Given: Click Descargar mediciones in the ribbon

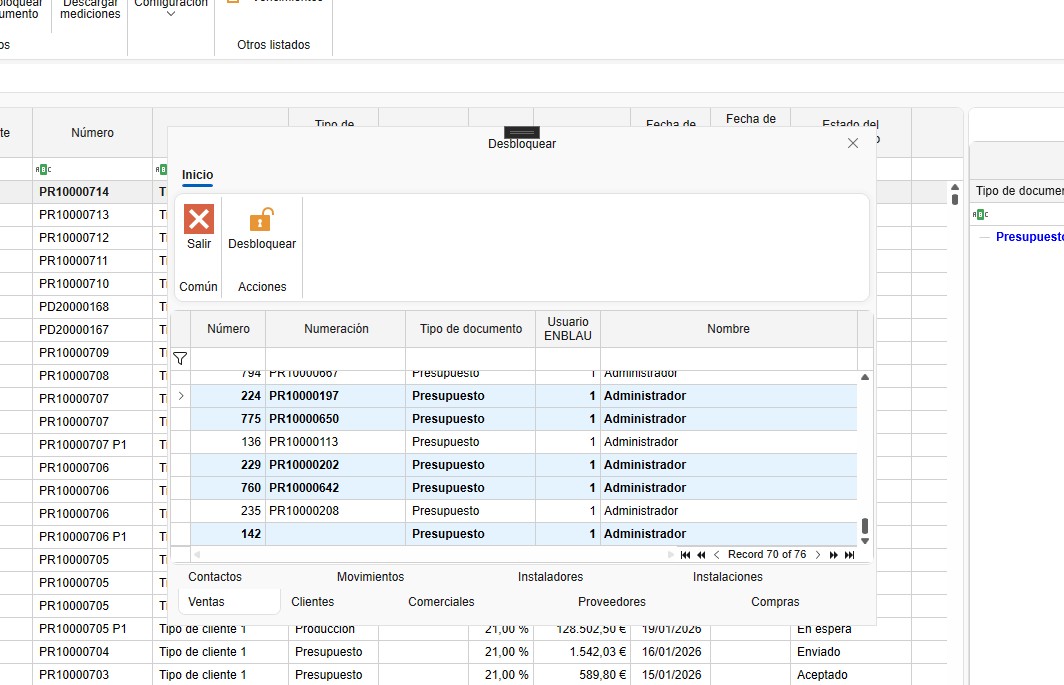Looking at the screenshot, I should pos(90,10).
